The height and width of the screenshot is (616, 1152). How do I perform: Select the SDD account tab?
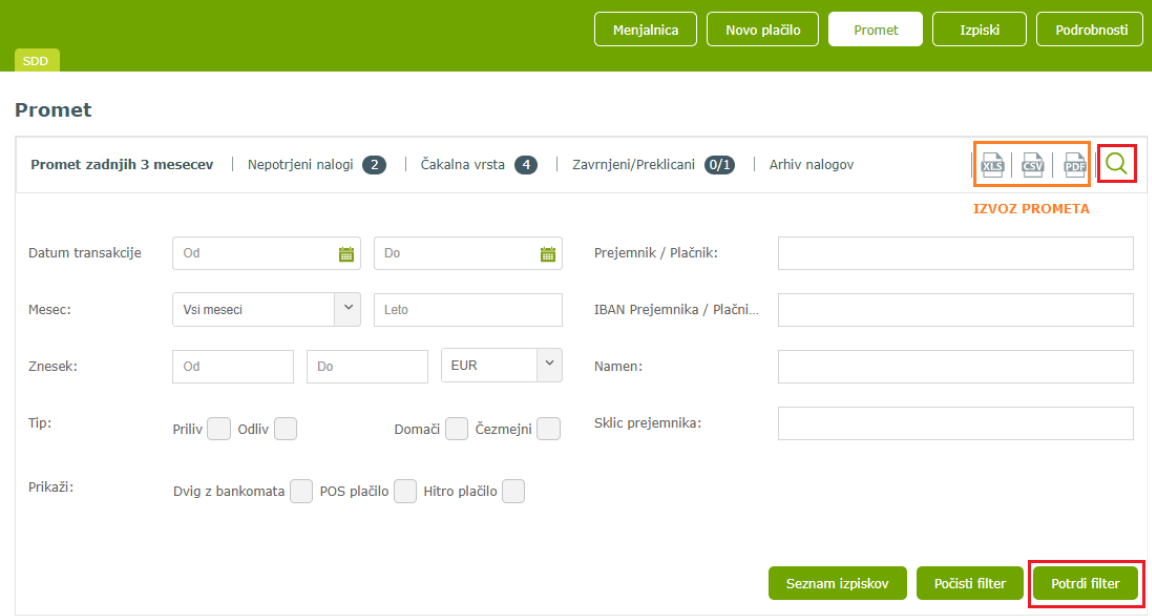[36, 60]
